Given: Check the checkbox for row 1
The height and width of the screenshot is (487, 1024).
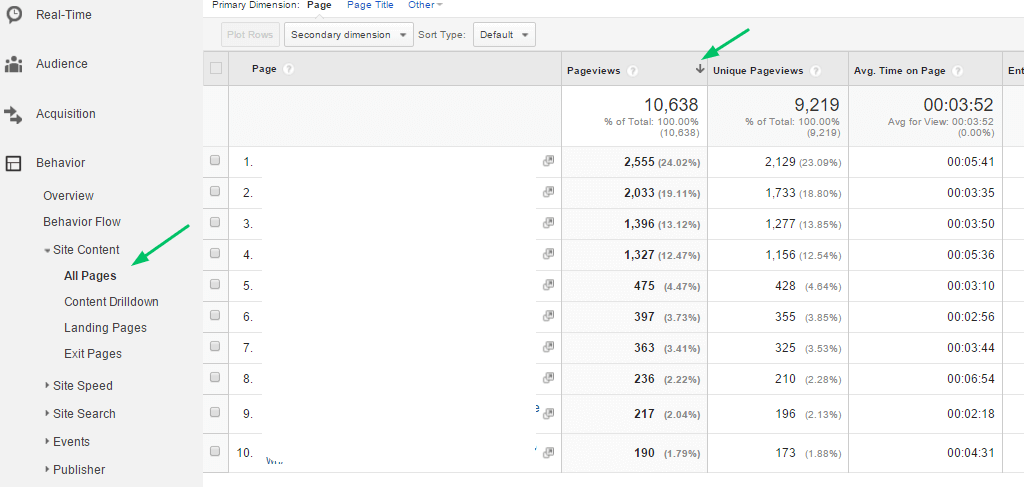Looking at the screenshot, I should [x=215, y=161].
